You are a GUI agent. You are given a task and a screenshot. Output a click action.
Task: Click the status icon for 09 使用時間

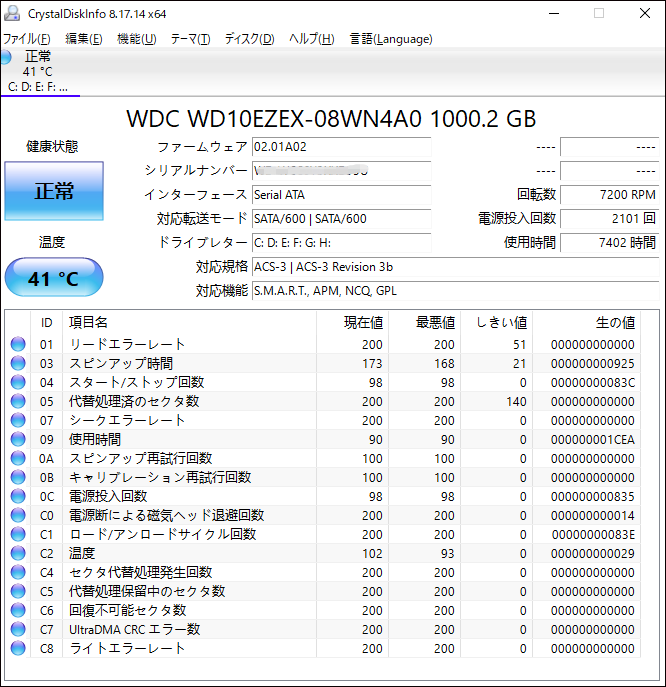point(18,439)
